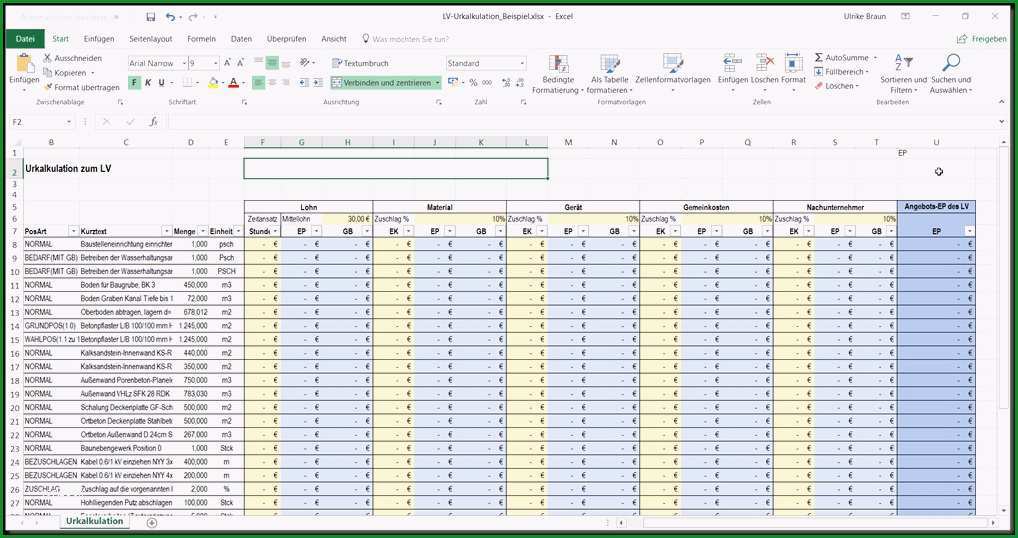Viewport: 1018px width, 538px height.
Task: Click the Freigeben share button
Action: pos(981,39)
